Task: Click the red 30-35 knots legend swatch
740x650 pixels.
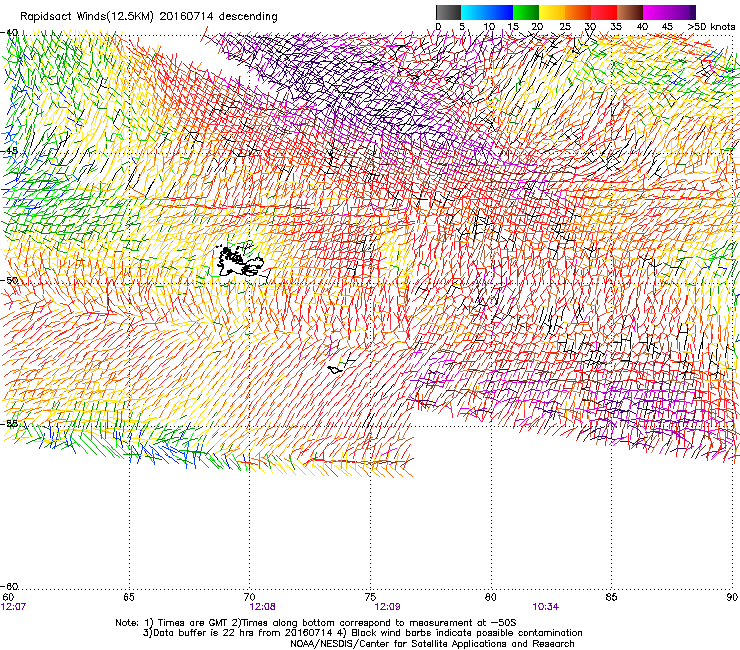Action: (604, 12)
